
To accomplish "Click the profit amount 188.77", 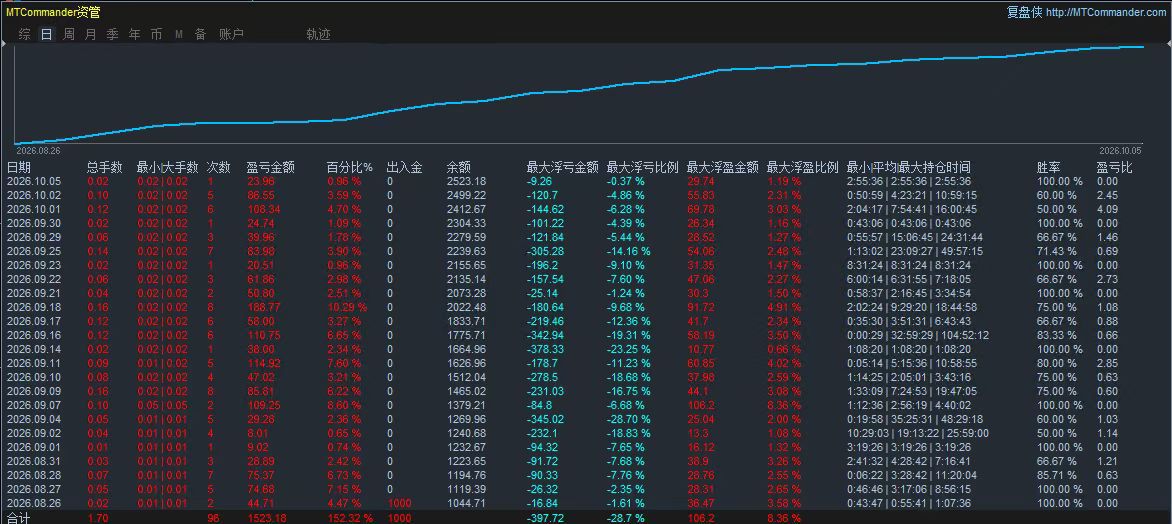I will pos(264,306).
